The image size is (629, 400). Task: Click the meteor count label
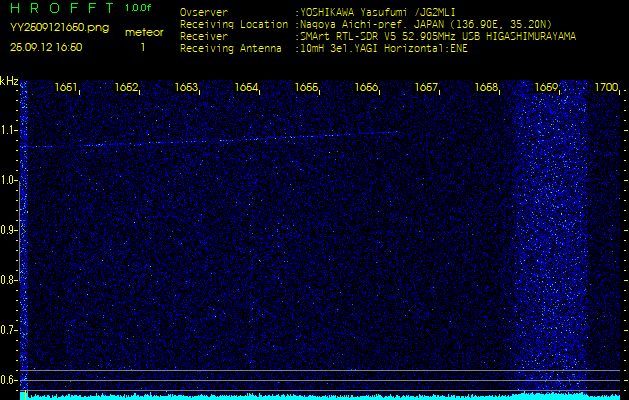(143, 32)
